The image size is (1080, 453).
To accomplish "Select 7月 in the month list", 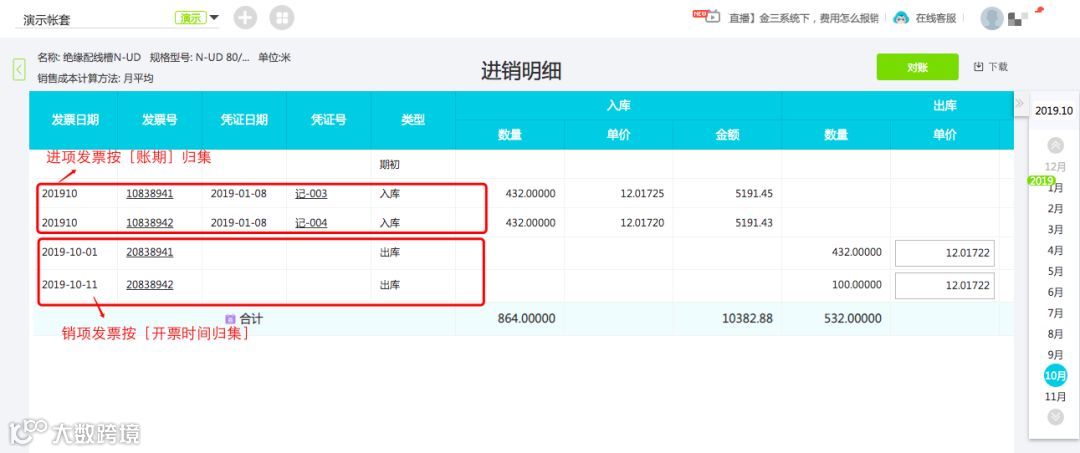I will [1055, 313].
